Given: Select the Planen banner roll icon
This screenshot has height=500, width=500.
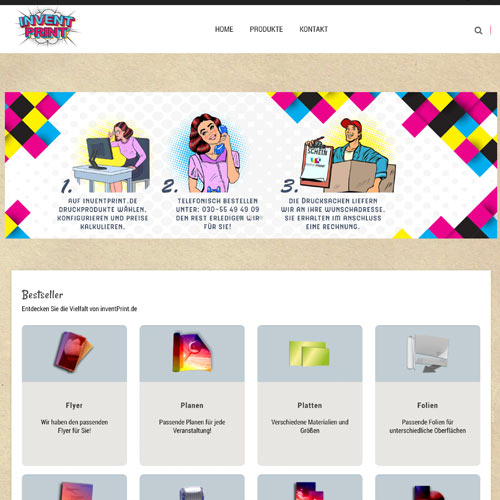Looking at the screenshot, I should click(192, 352).
